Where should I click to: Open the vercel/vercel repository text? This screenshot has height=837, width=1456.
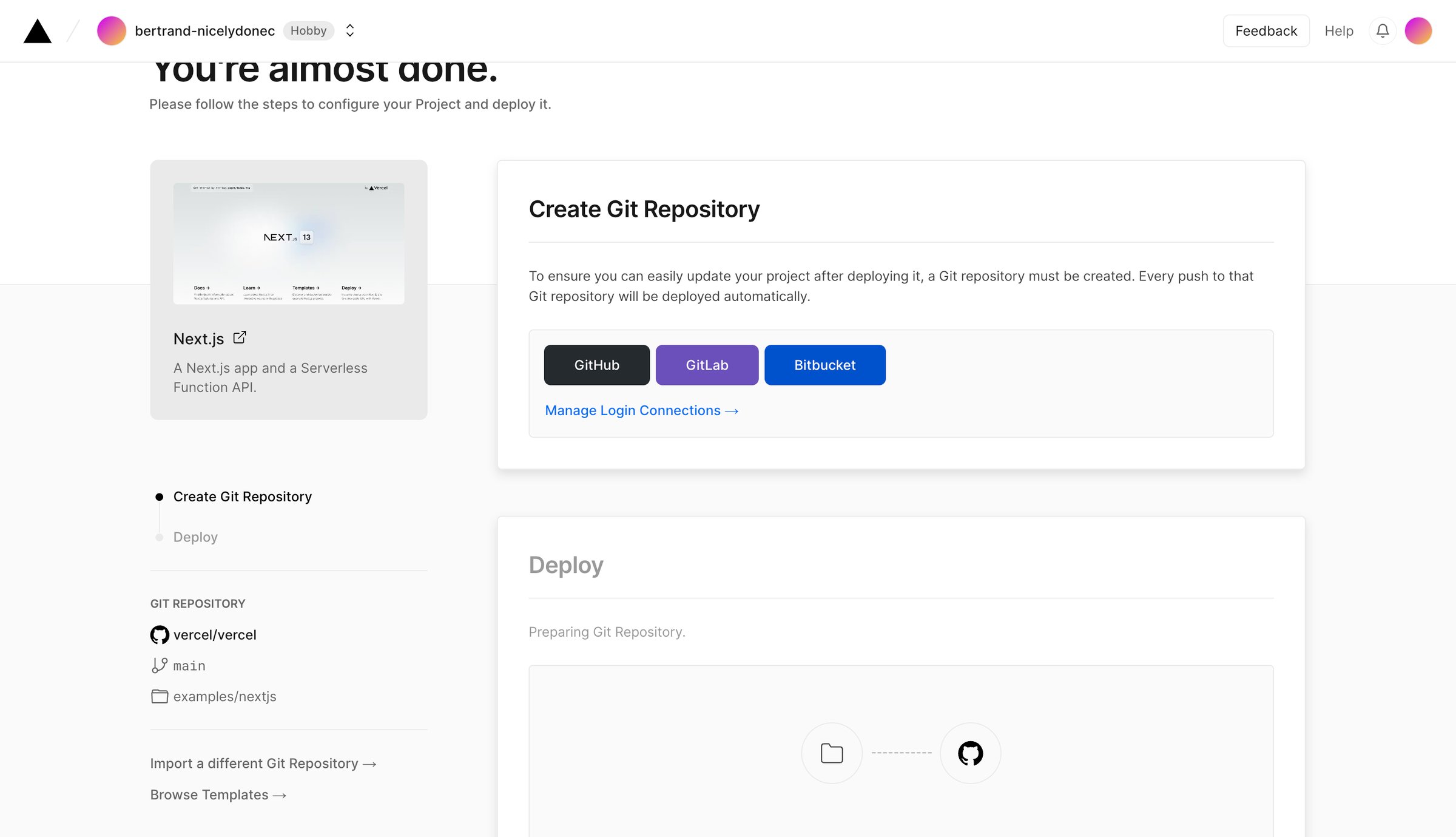(215, 635)
